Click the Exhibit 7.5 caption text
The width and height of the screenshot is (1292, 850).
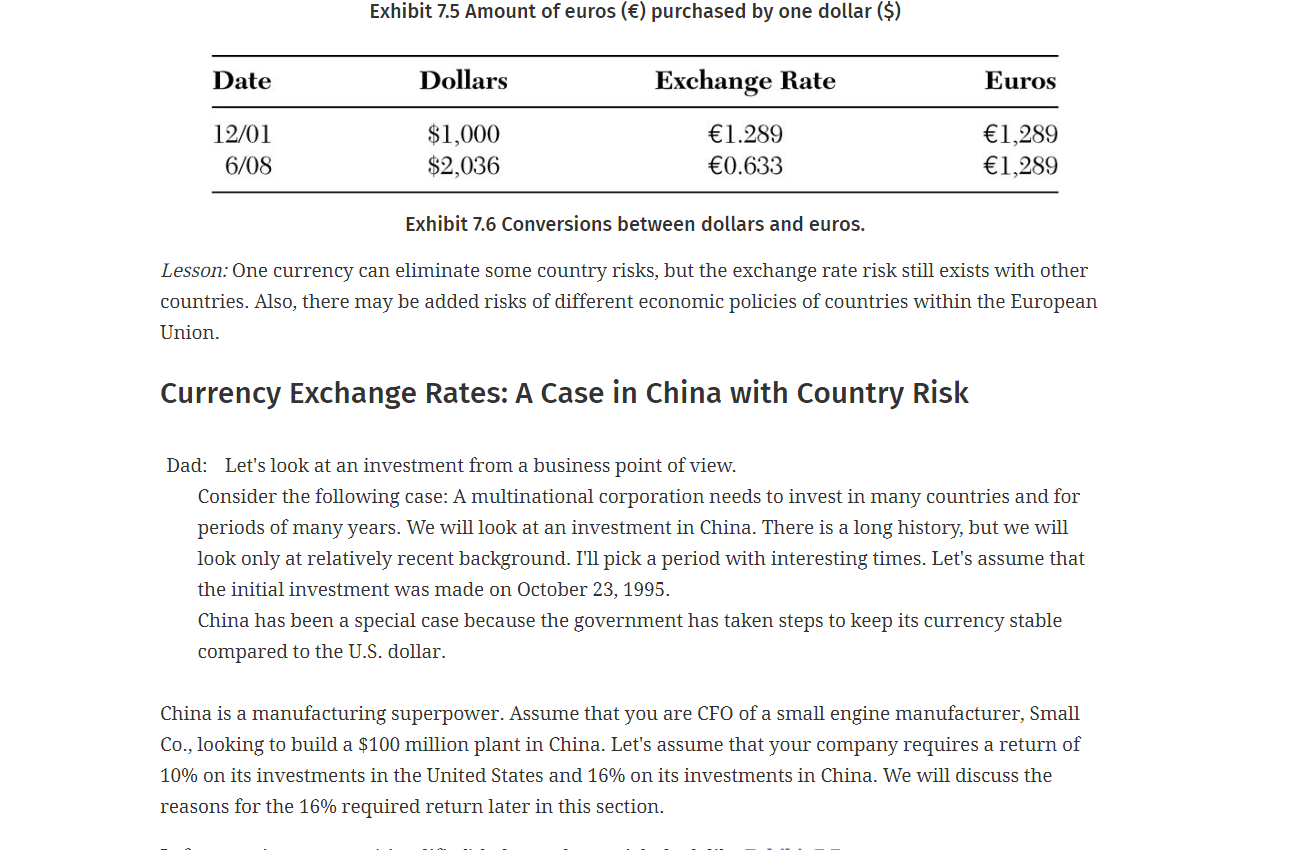click(x=635, y=12)
